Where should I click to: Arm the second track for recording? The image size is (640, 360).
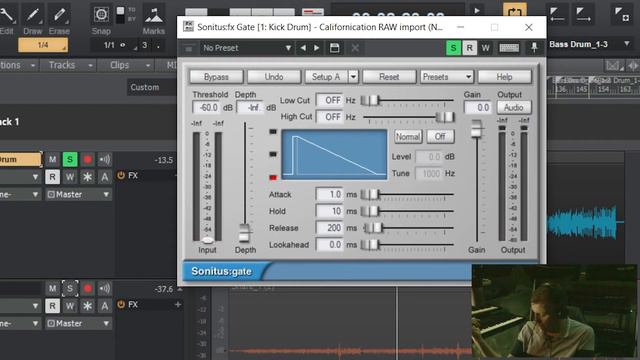tap(87, 289)
